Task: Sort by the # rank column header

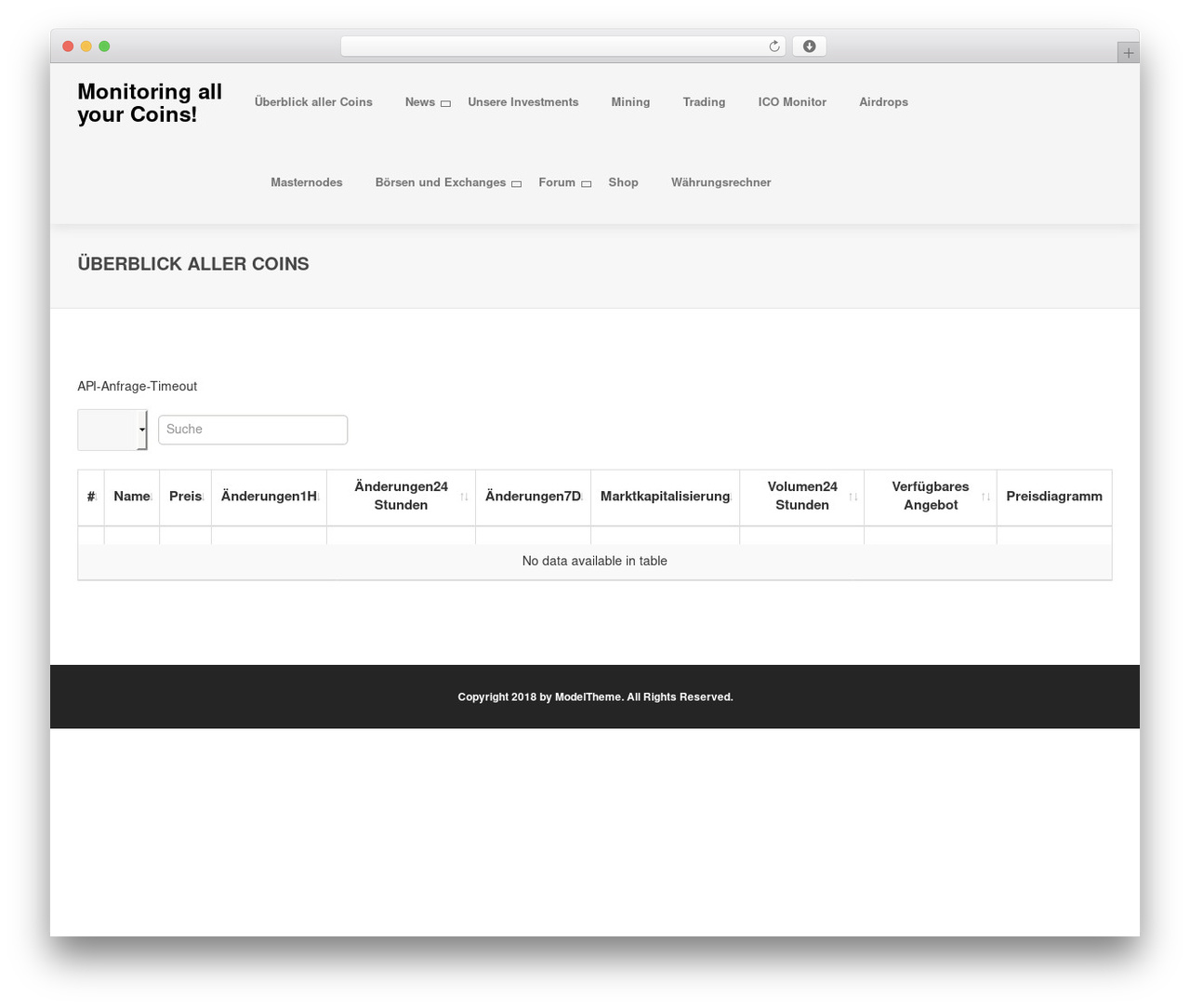Action: coord(91,497)
